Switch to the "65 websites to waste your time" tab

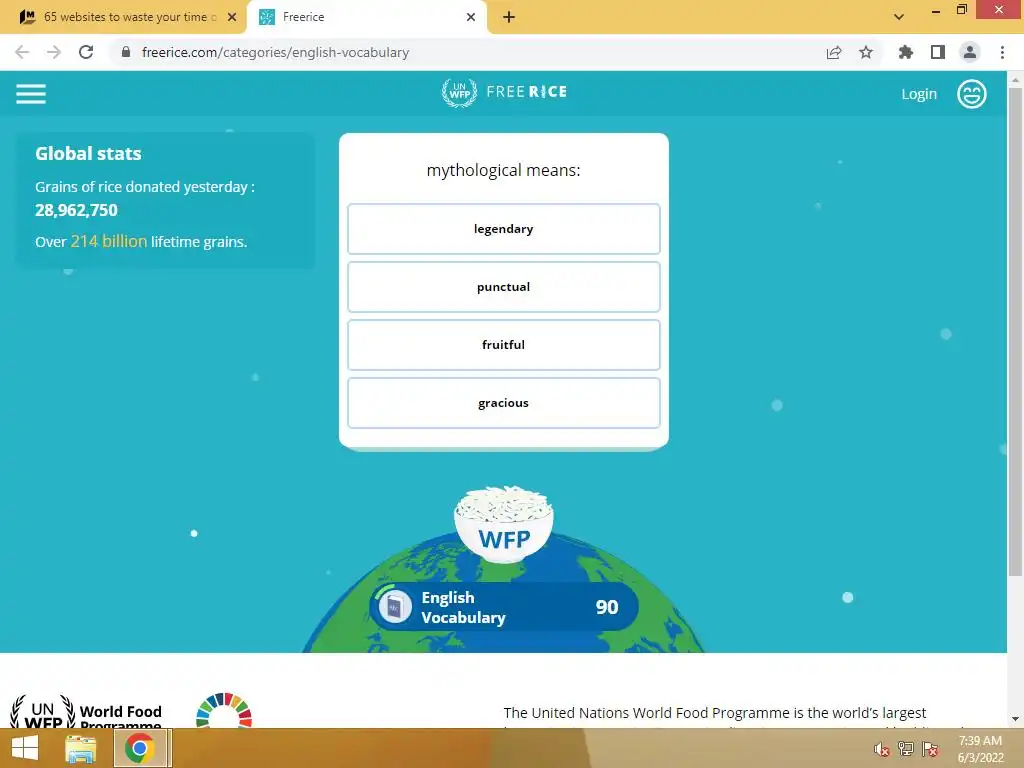tap(124, 17)
